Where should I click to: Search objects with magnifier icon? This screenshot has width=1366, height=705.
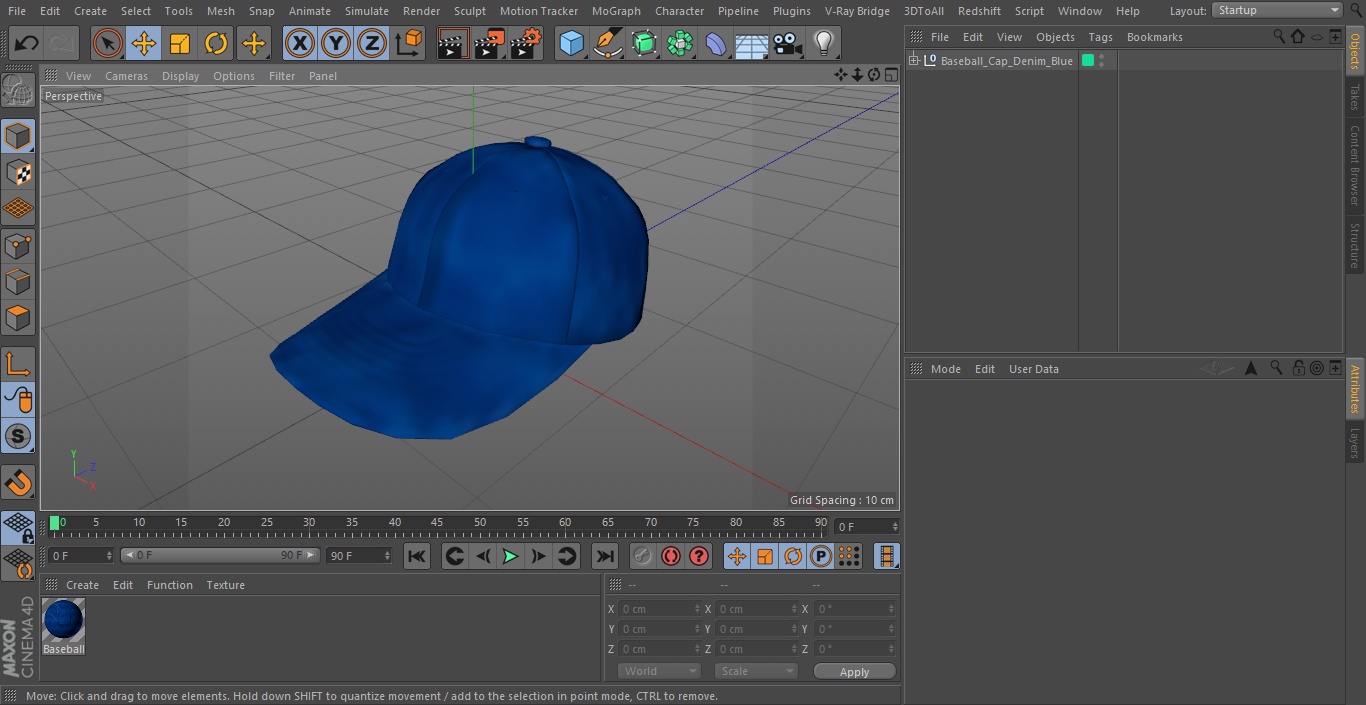click(1279, 37)
